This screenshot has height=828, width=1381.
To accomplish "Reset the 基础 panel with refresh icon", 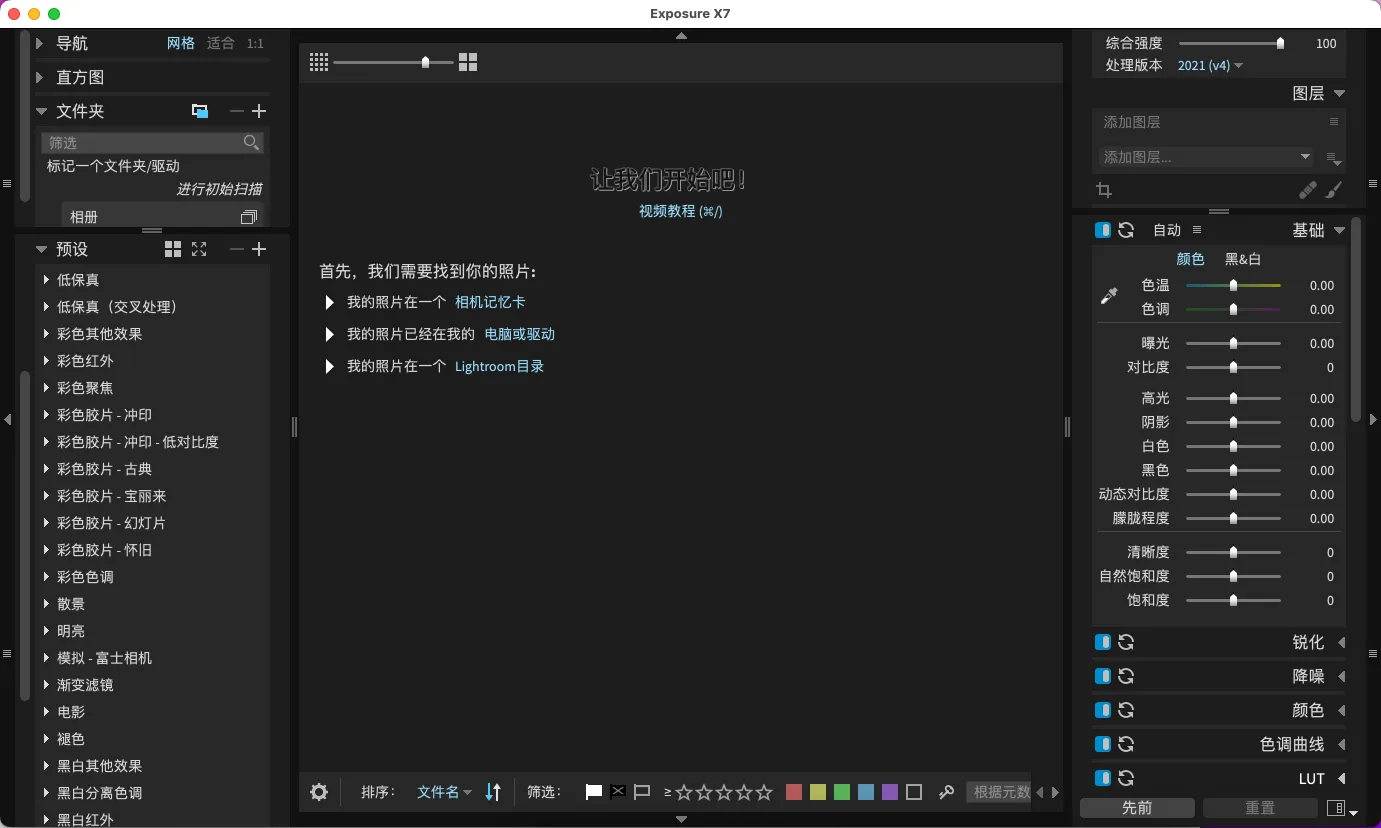I will tap(1126, 230).
